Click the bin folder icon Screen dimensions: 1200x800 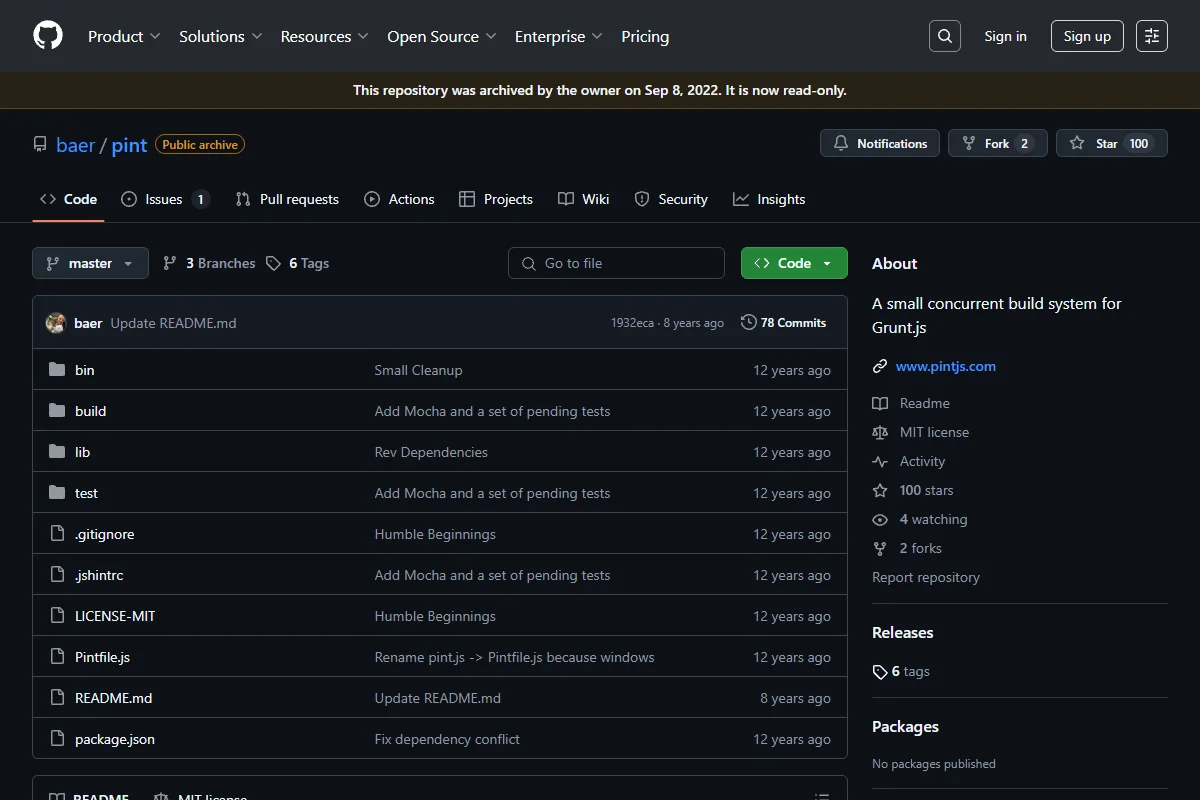point(57,370)
